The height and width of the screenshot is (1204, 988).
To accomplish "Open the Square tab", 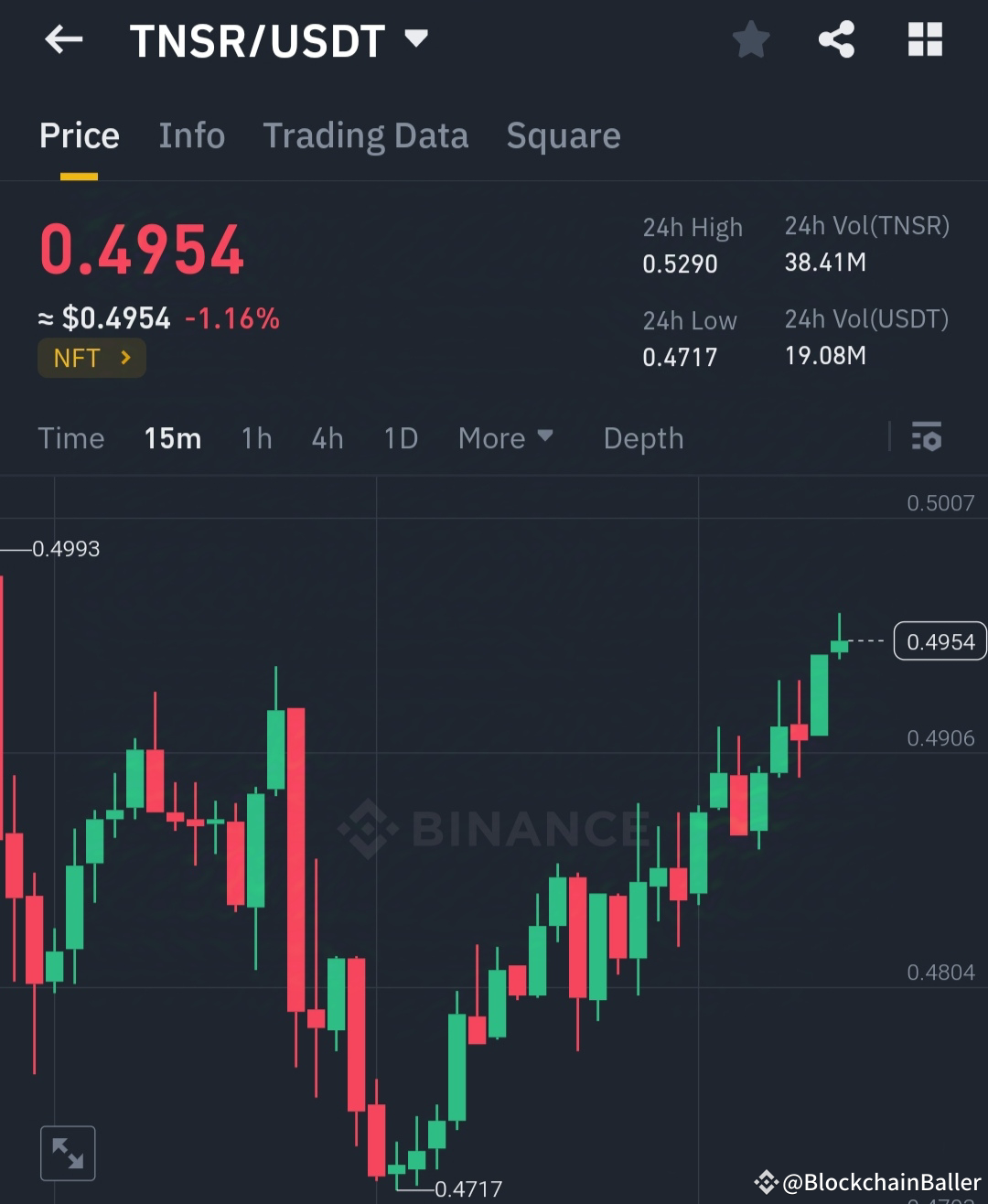I will coord(563,135).
